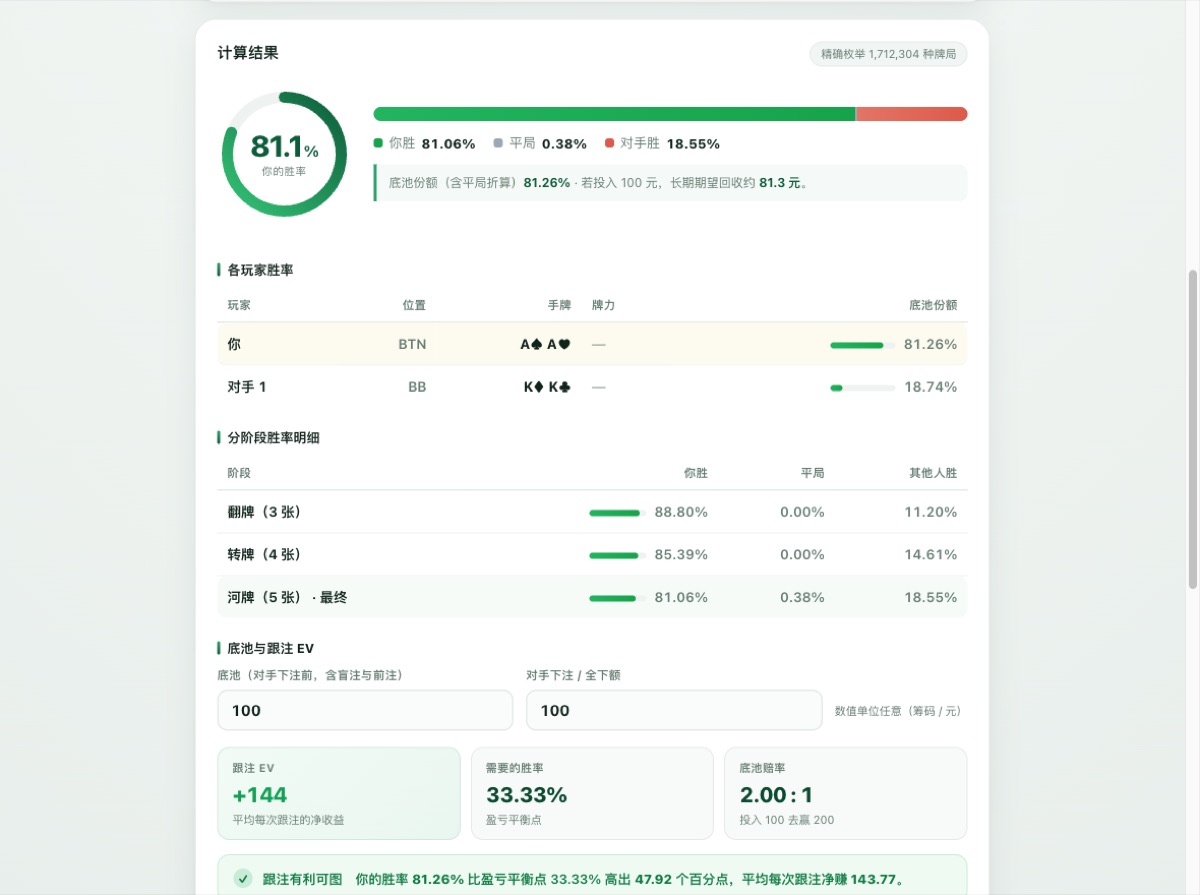This screenshot has width=1200, height=895.
Task: Select the 对手 1 player row
Action: (592, 387)
